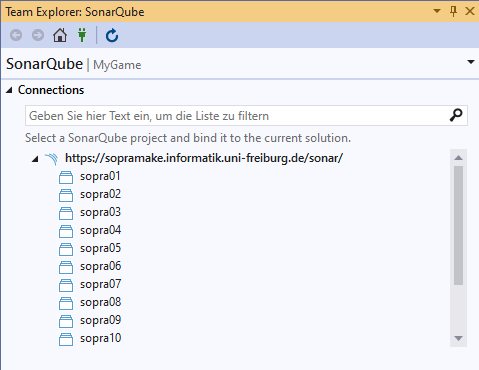Click the project icon beside sopra08
479x370 pixels.
click(66, 303)
